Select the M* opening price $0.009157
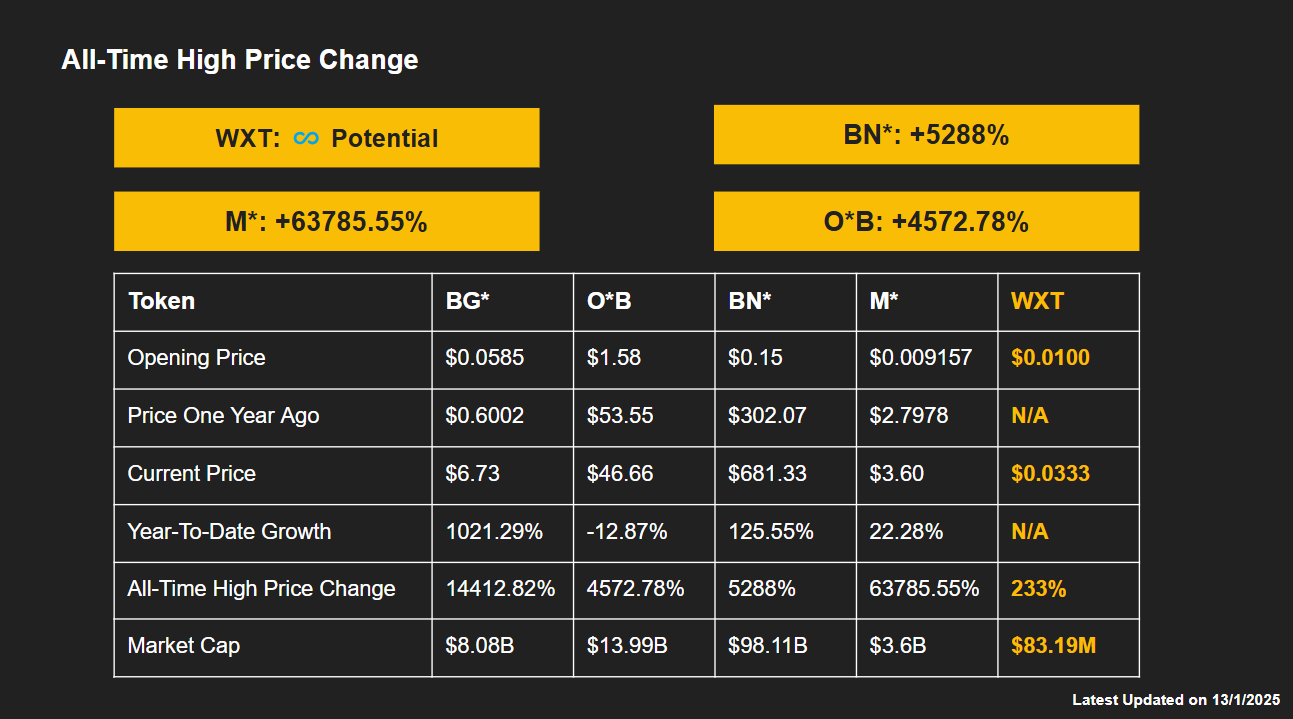 click(x=920, y=358)
